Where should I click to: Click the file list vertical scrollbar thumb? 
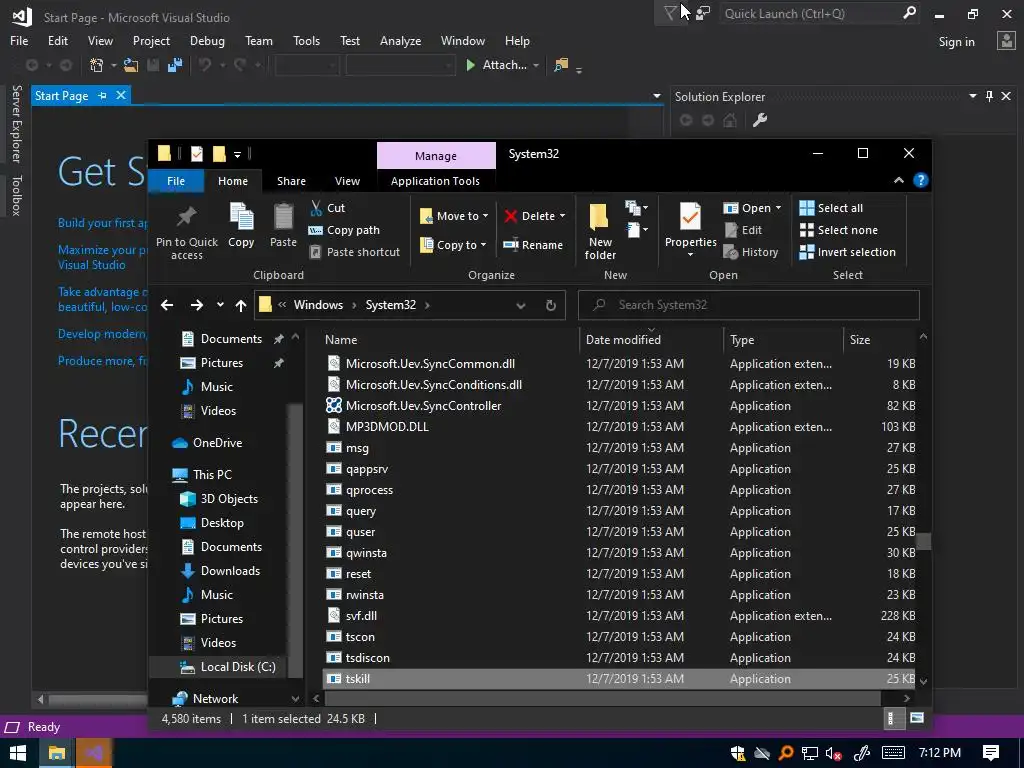coord(923,541)
